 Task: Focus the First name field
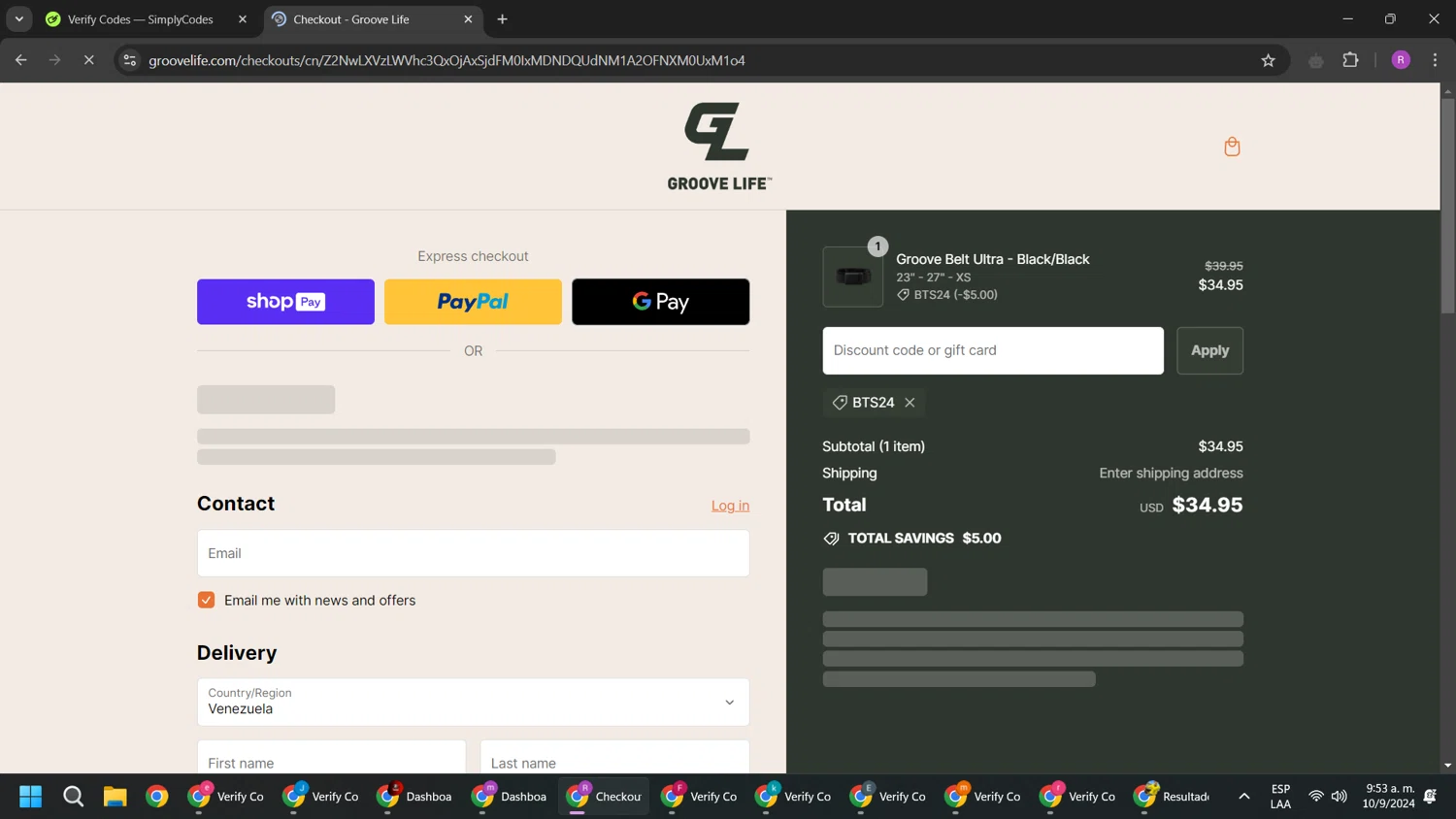pyautogui.click(x=331, y=763)
